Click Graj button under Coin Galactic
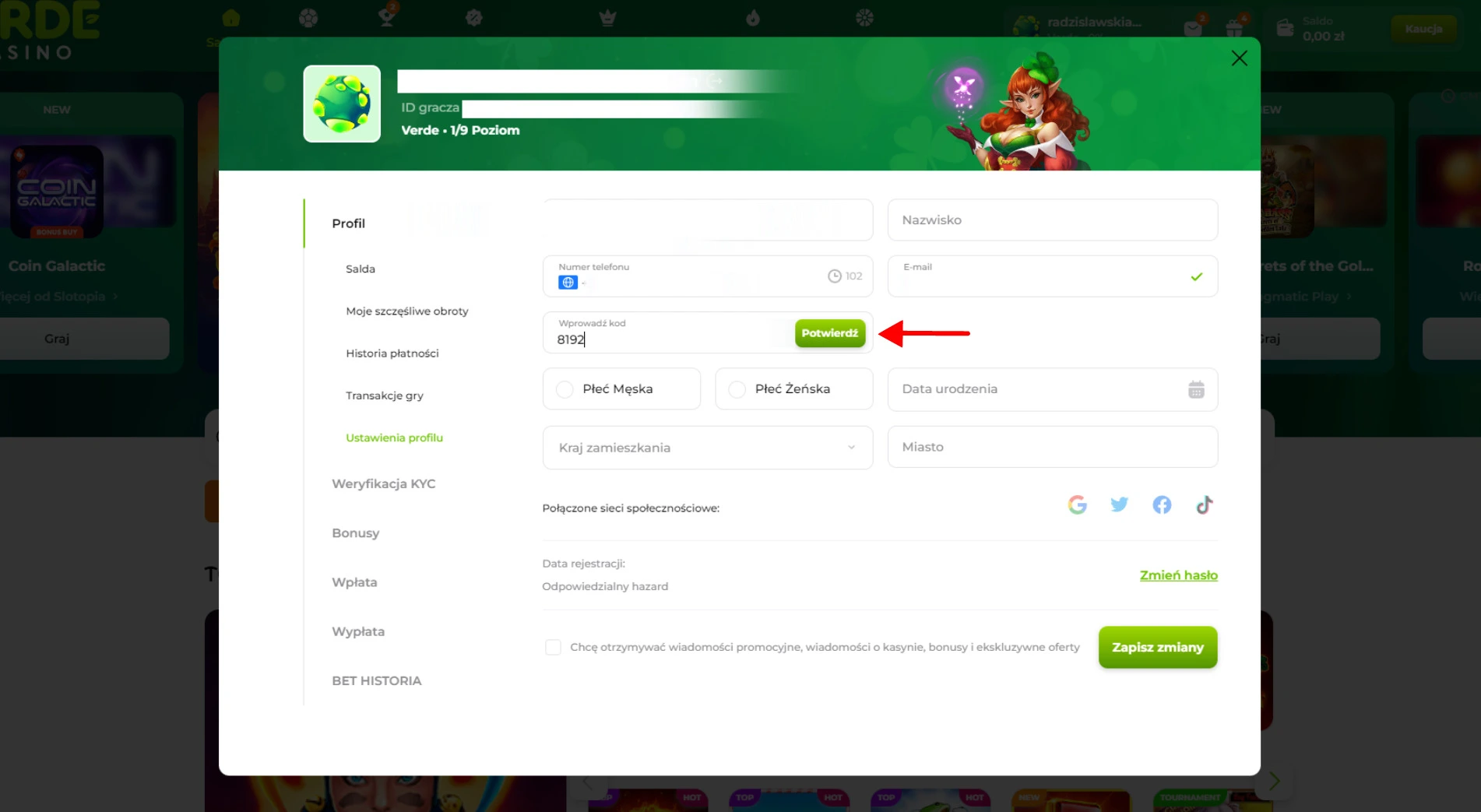 [57, 339]
